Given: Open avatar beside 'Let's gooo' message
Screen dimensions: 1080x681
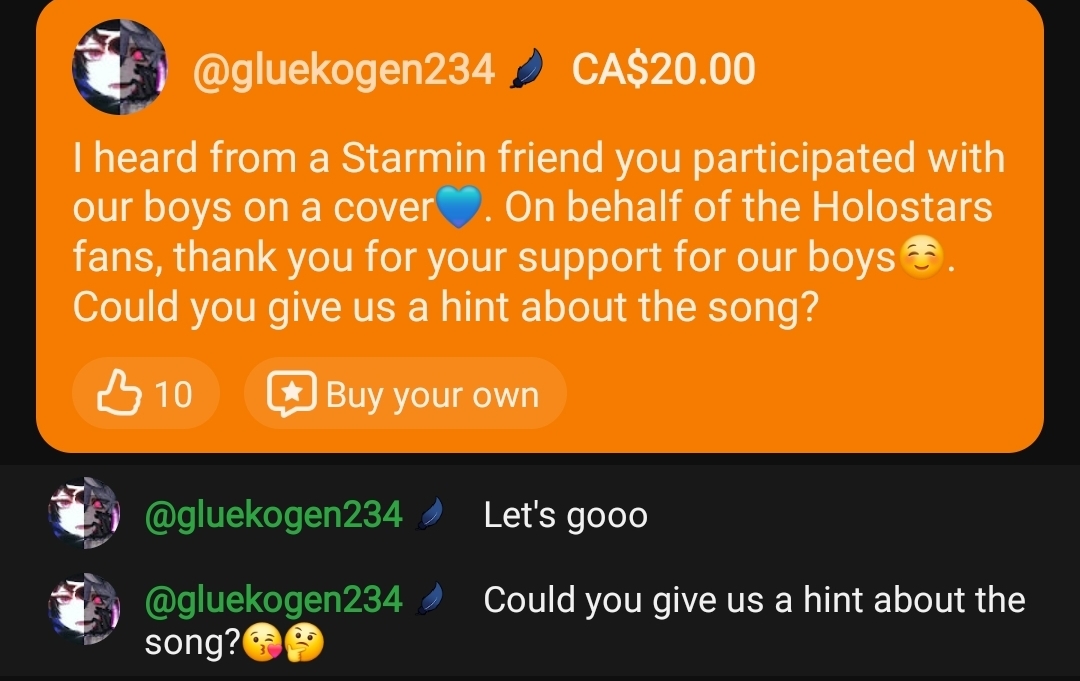Looking at the screenshot, I should [x=84, y=513].
